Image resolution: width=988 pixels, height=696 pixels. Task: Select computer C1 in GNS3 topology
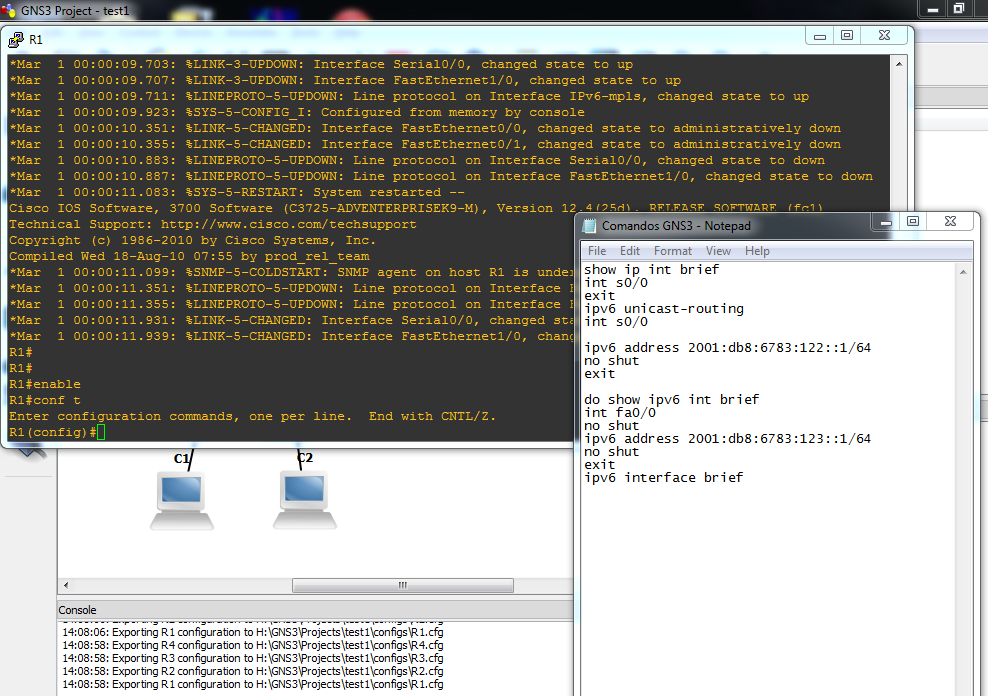click(181, 500)
